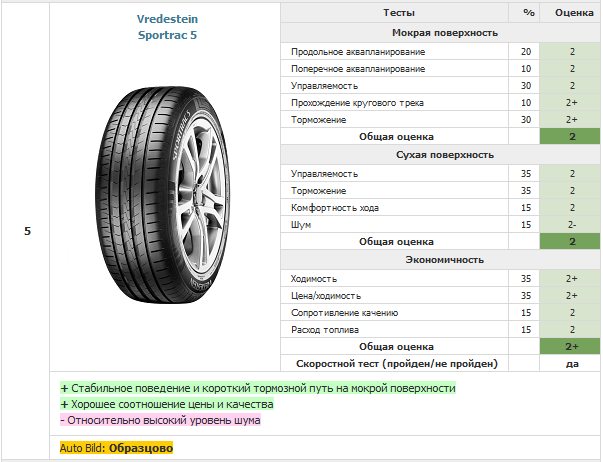Select the 'Шум' row label

tap(301, 225)
